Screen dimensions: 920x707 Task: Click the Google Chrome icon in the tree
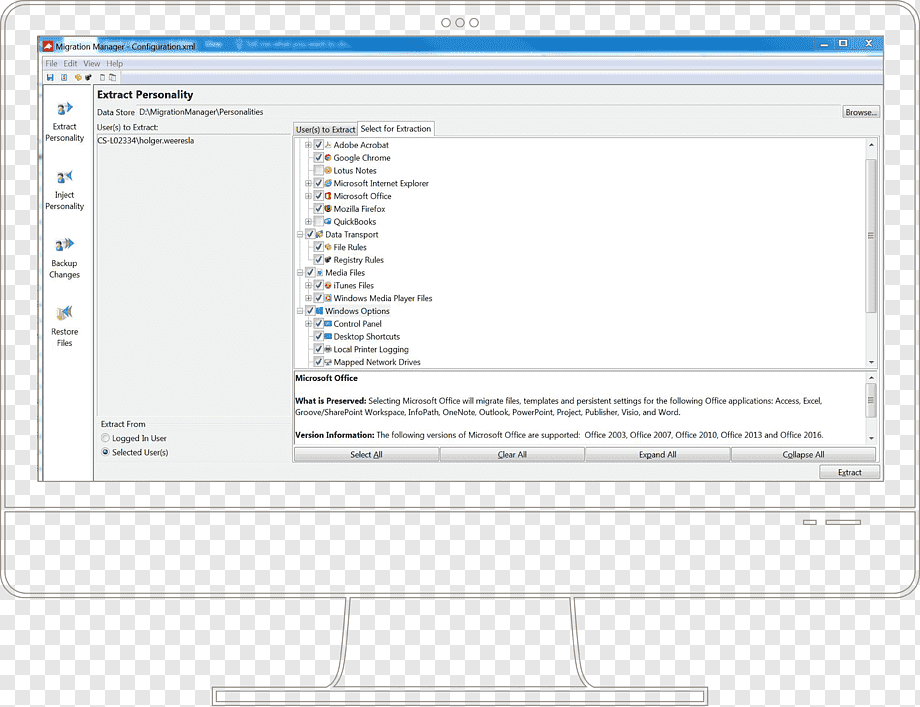[x=328, y=158]
